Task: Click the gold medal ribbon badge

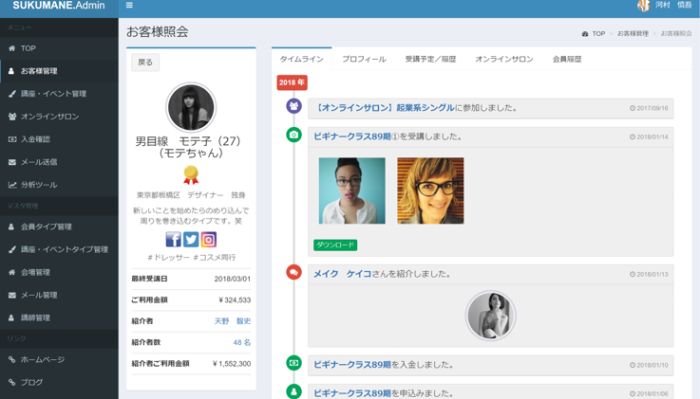Action: 191,175
